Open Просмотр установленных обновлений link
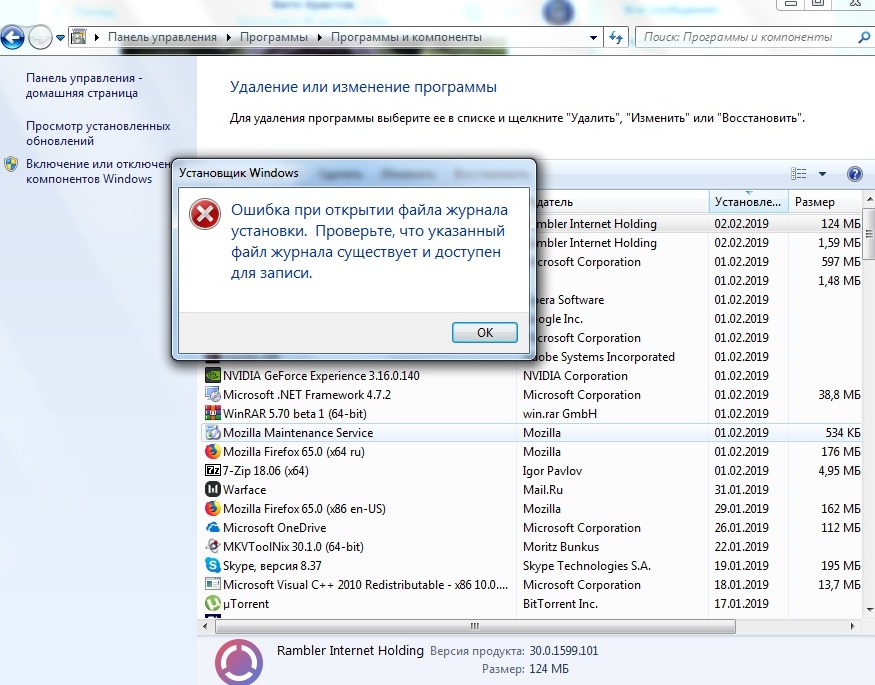The image size is (875, 685). (98, 133)
